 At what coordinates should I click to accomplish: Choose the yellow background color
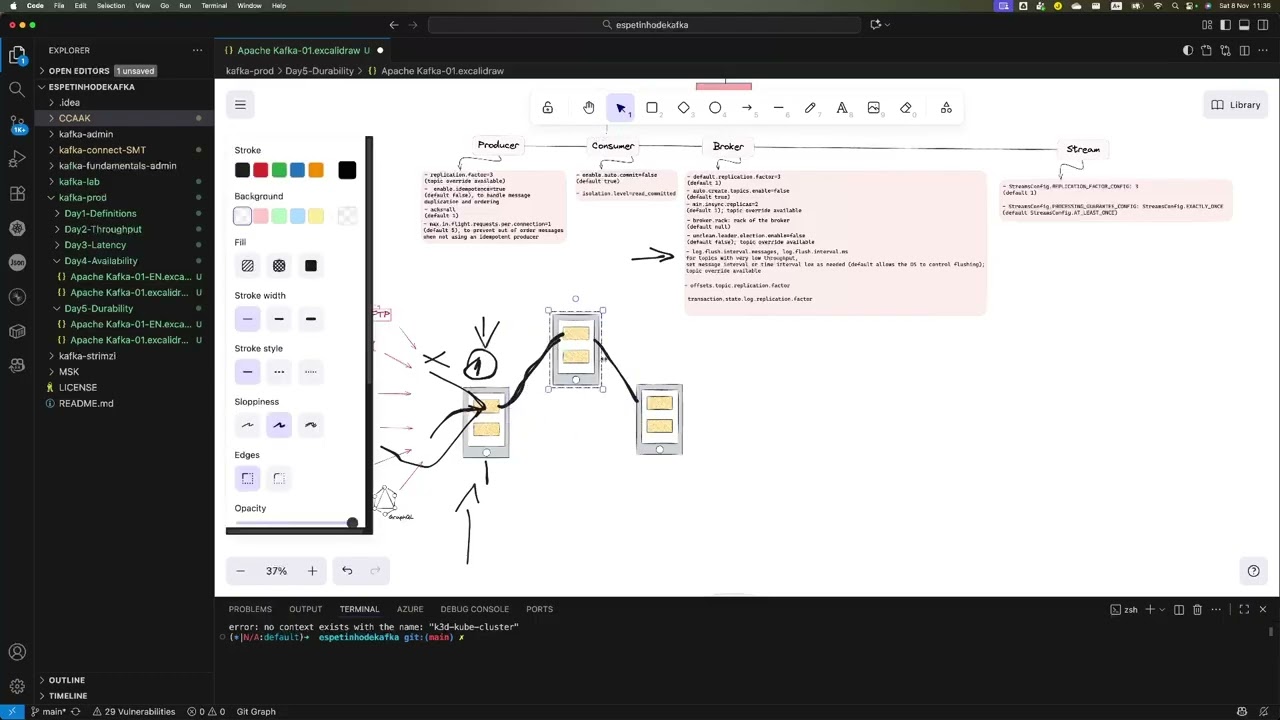pyautogui.click(x=316, y=216)
